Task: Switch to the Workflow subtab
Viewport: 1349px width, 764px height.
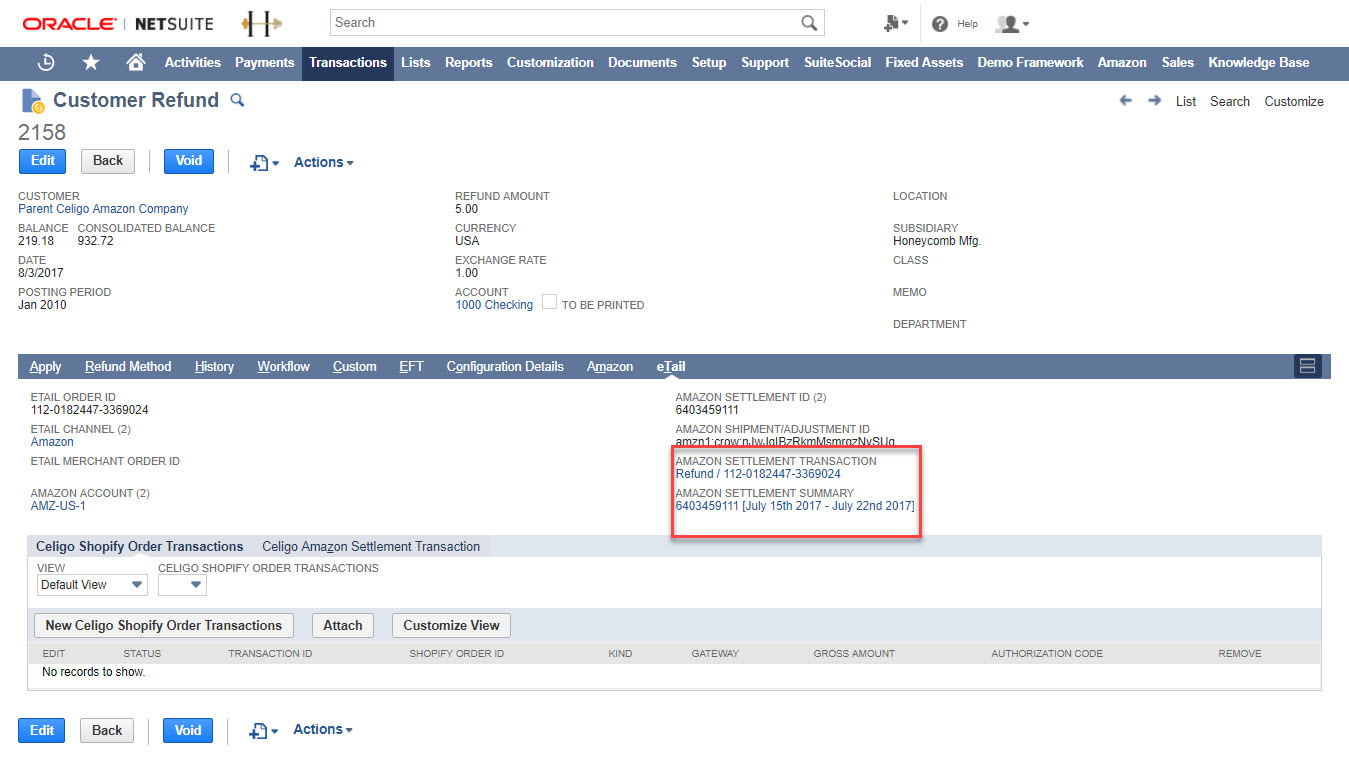Action: point(283,367)
